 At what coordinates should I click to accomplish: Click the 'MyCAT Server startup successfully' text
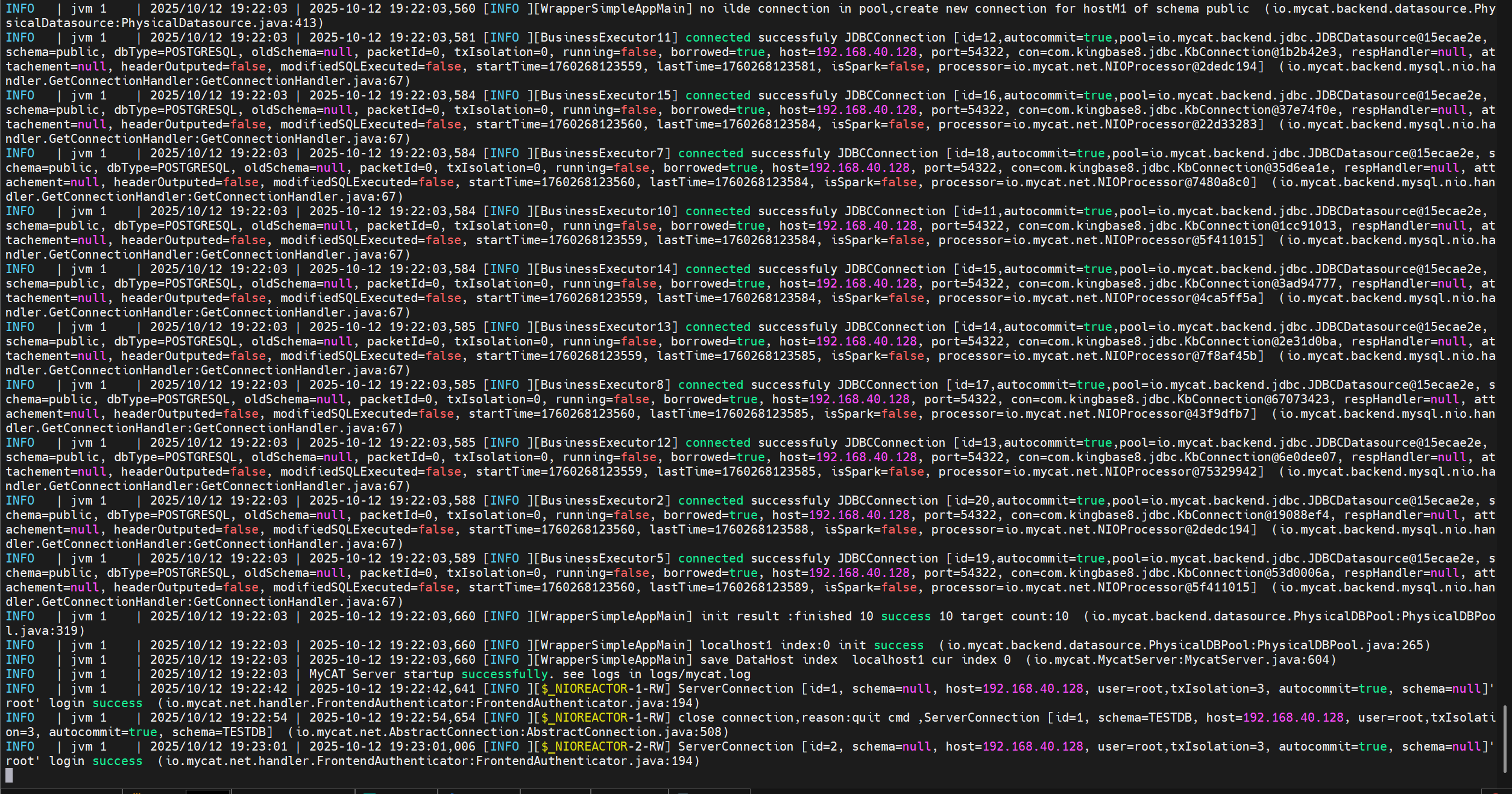(x=429, y=674)
